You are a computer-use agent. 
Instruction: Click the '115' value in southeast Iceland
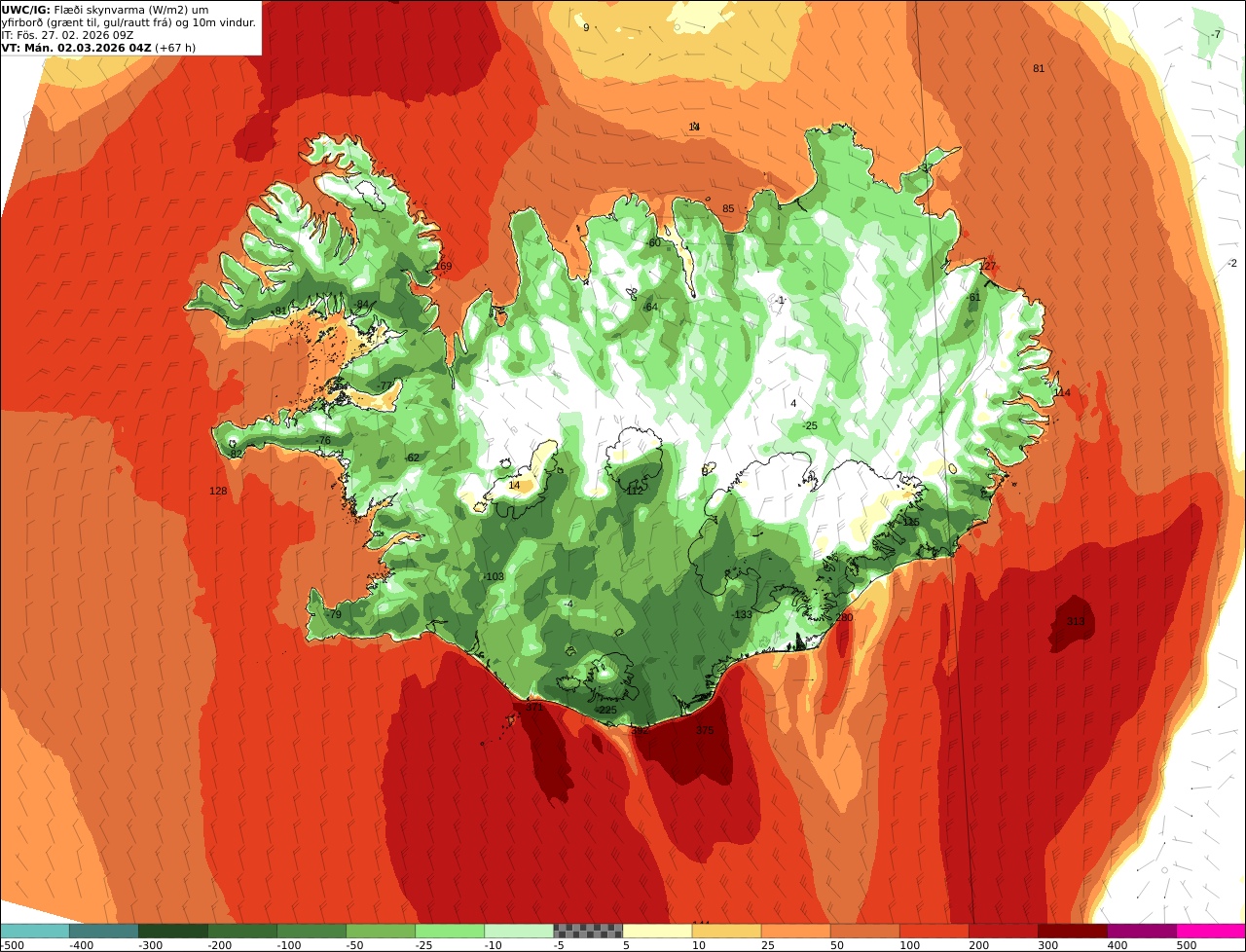tap(910, 522)
